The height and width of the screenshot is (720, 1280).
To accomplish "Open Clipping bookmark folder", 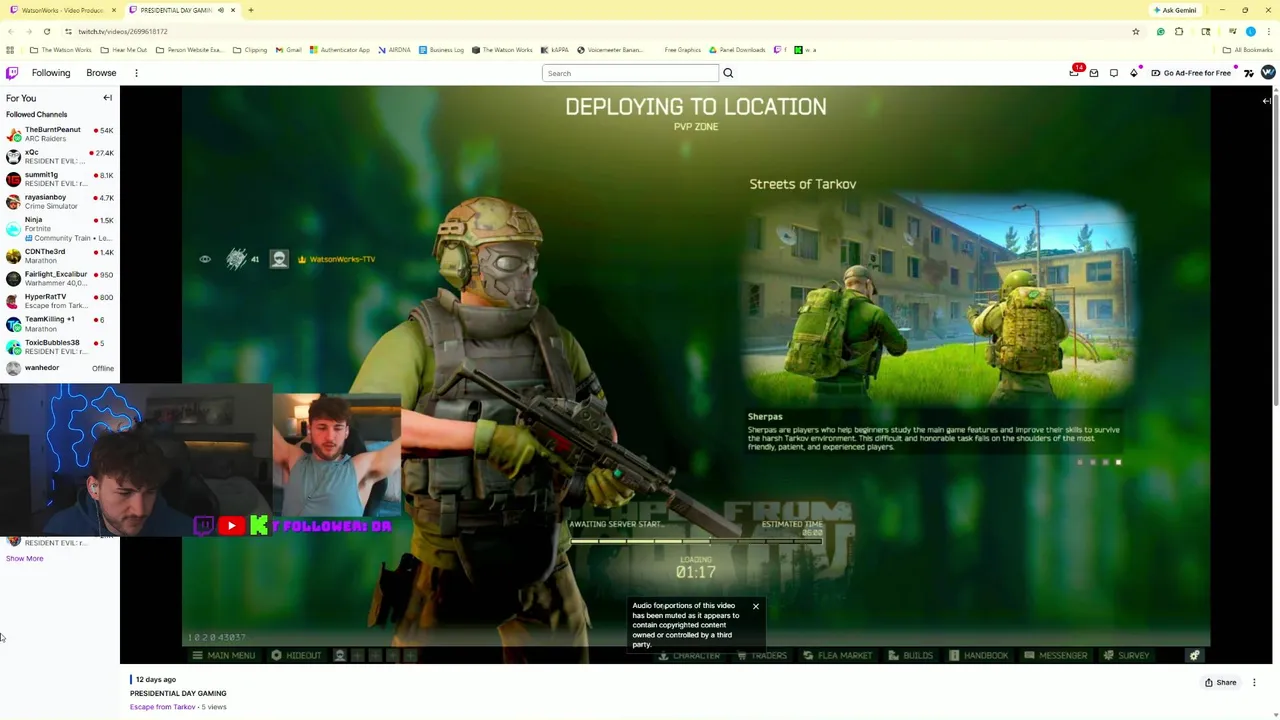I will tap(250, 50).
